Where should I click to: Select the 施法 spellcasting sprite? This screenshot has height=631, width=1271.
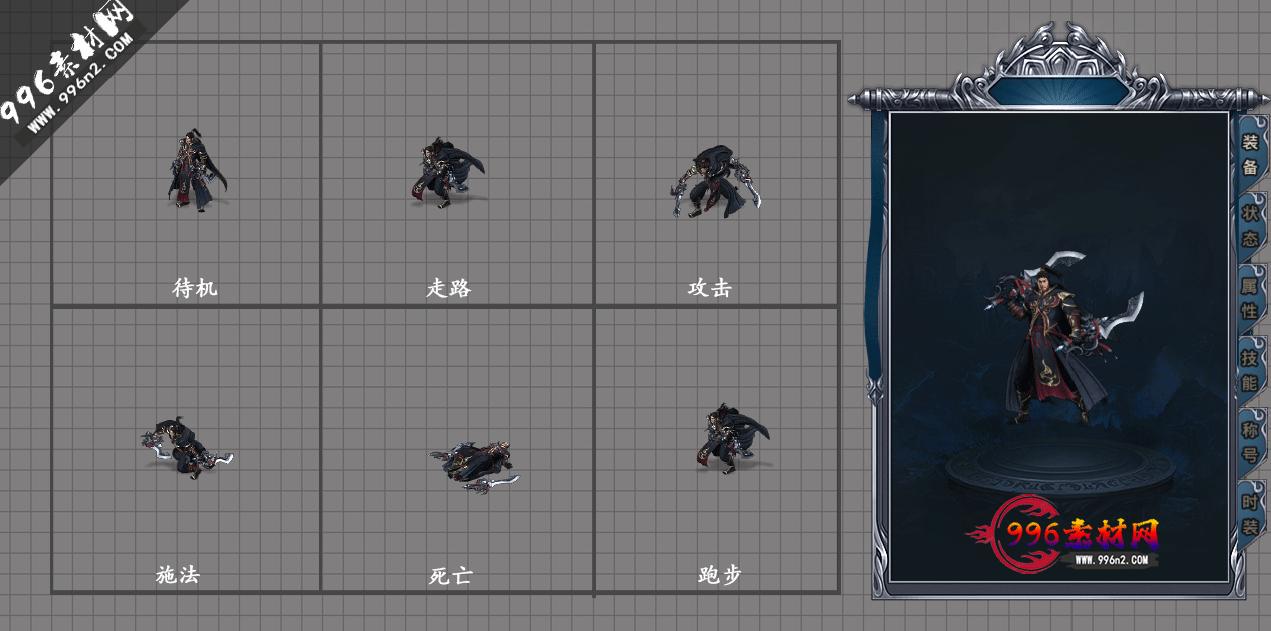pyautogui.click(x=187, y=447)
